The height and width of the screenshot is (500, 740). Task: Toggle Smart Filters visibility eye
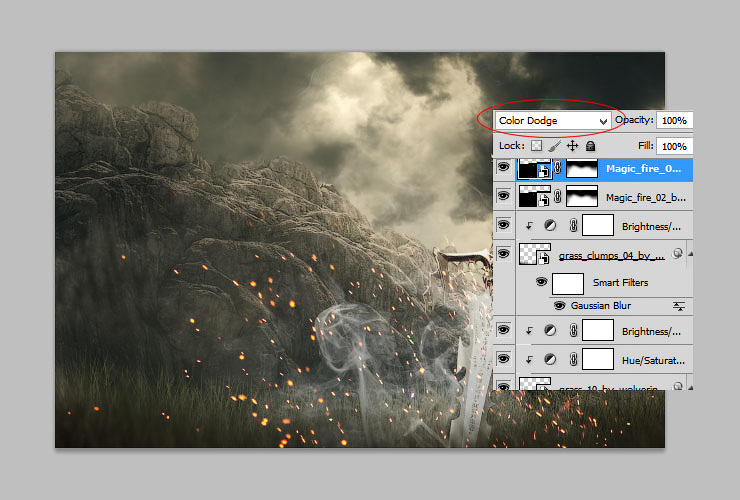[x=541, y=282]
